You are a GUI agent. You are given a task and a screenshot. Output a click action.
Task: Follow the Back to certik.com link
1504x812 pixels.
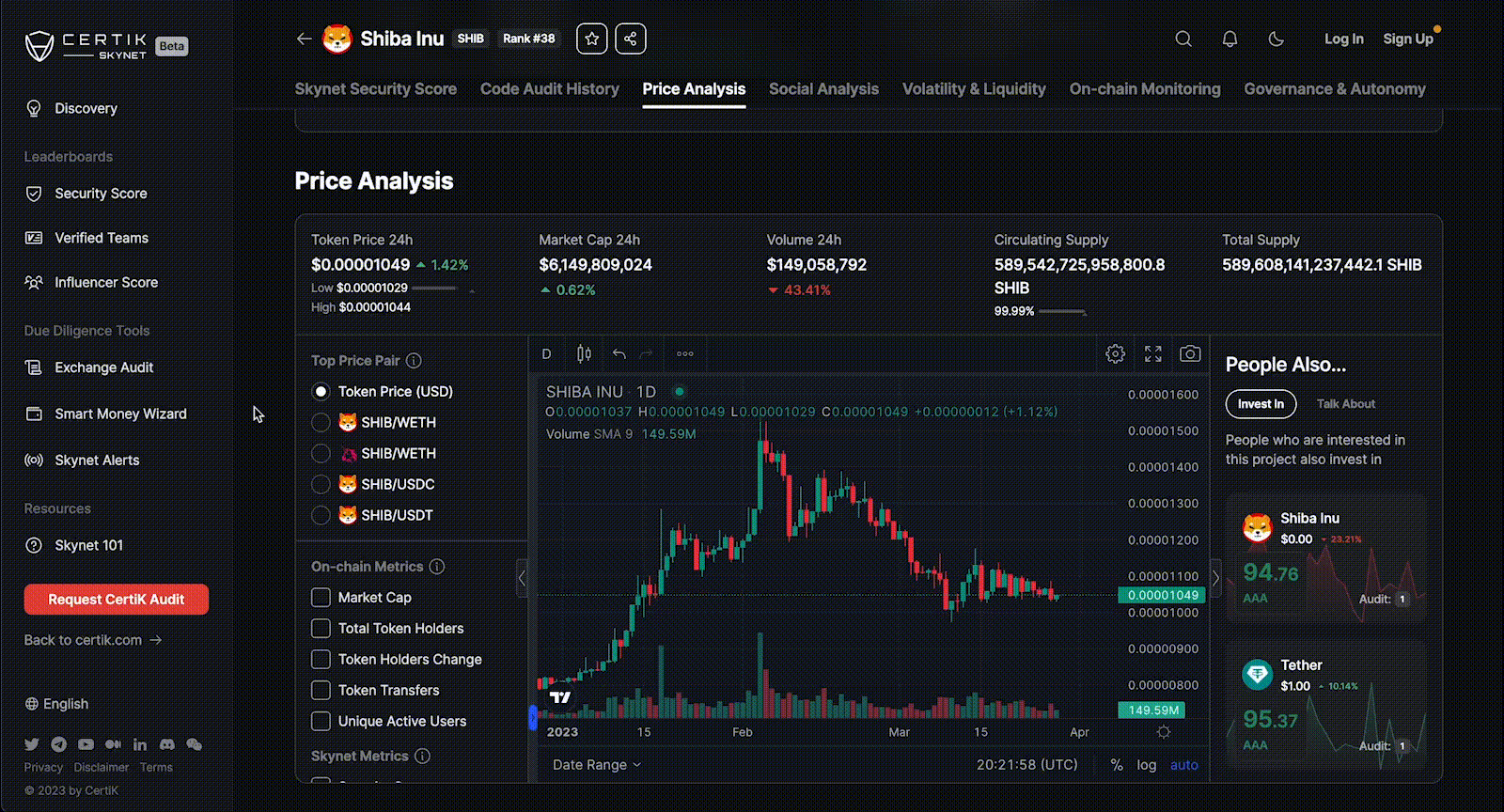coord(93,640)
